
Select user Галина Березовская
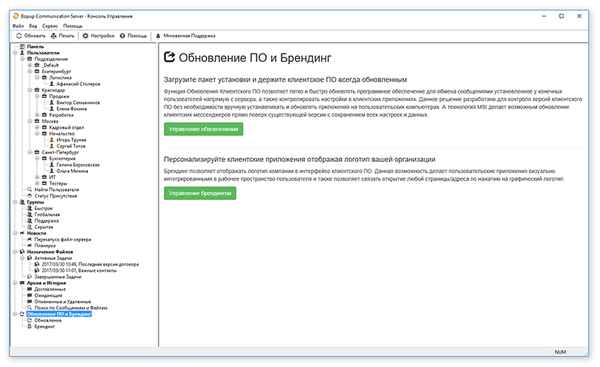(x=78, y=165)
